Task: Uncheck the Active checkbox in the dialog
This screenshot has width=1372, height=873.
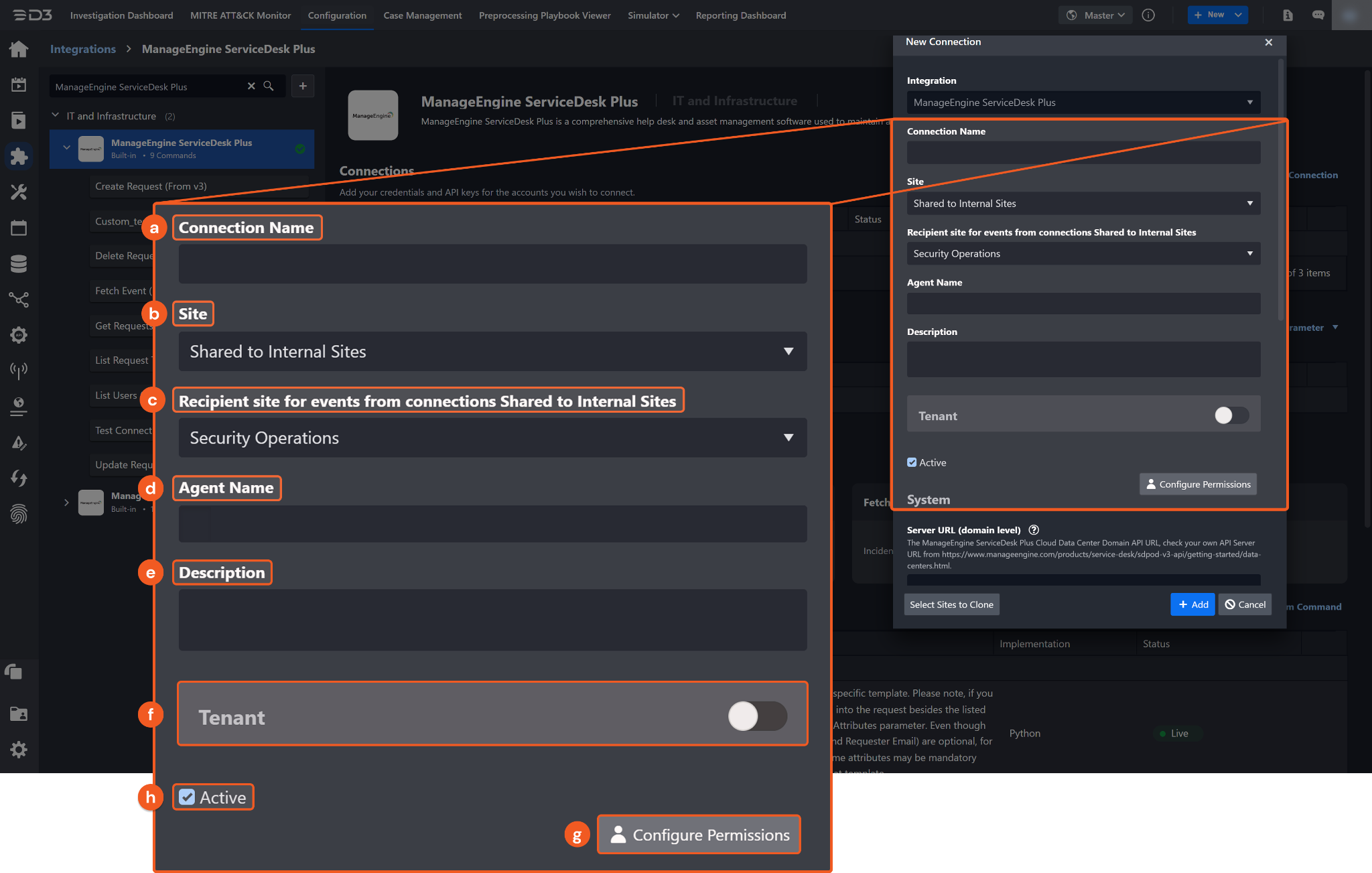Action: (x=912, y=462)
